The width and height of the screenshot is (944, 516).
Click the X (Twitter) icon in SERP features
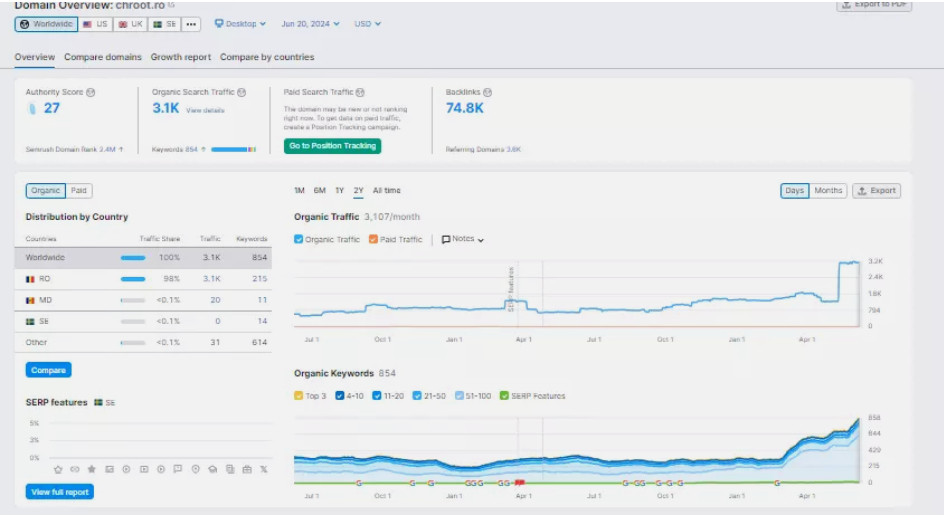pyautogui.click(x=263, y=469)
